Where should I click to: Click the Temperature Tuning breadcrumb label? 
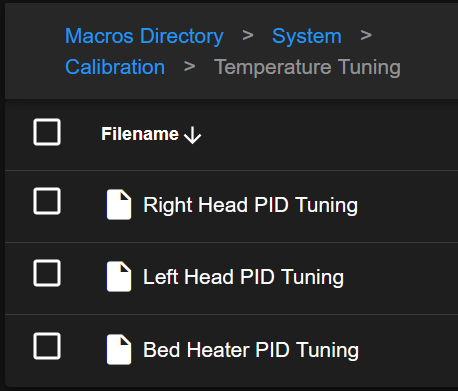(307, 68)
